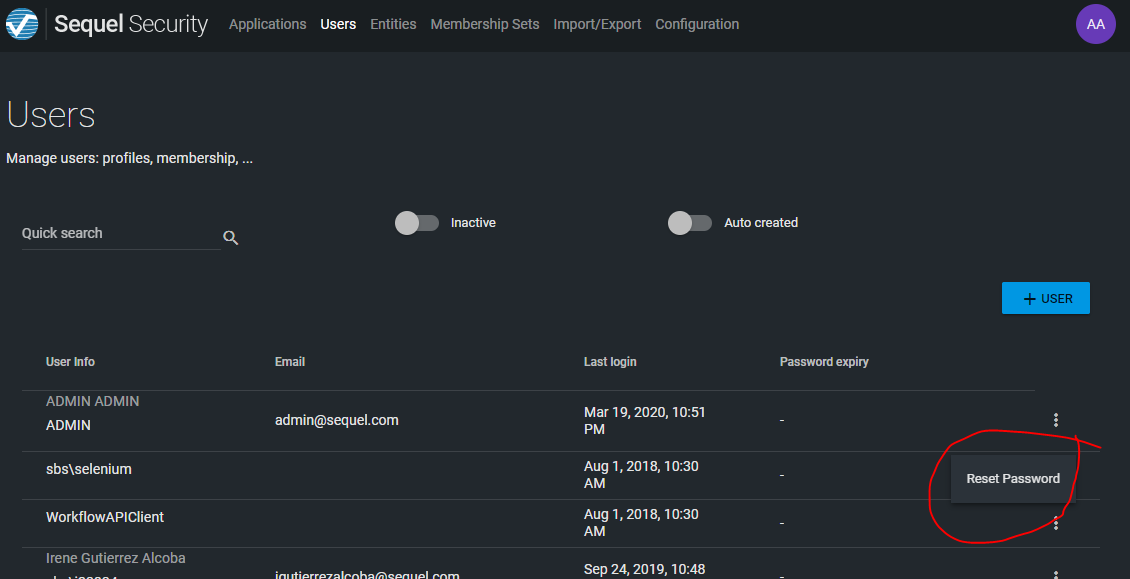
Task: Open the Applications nav item
Action: click(x=267, y=24)
